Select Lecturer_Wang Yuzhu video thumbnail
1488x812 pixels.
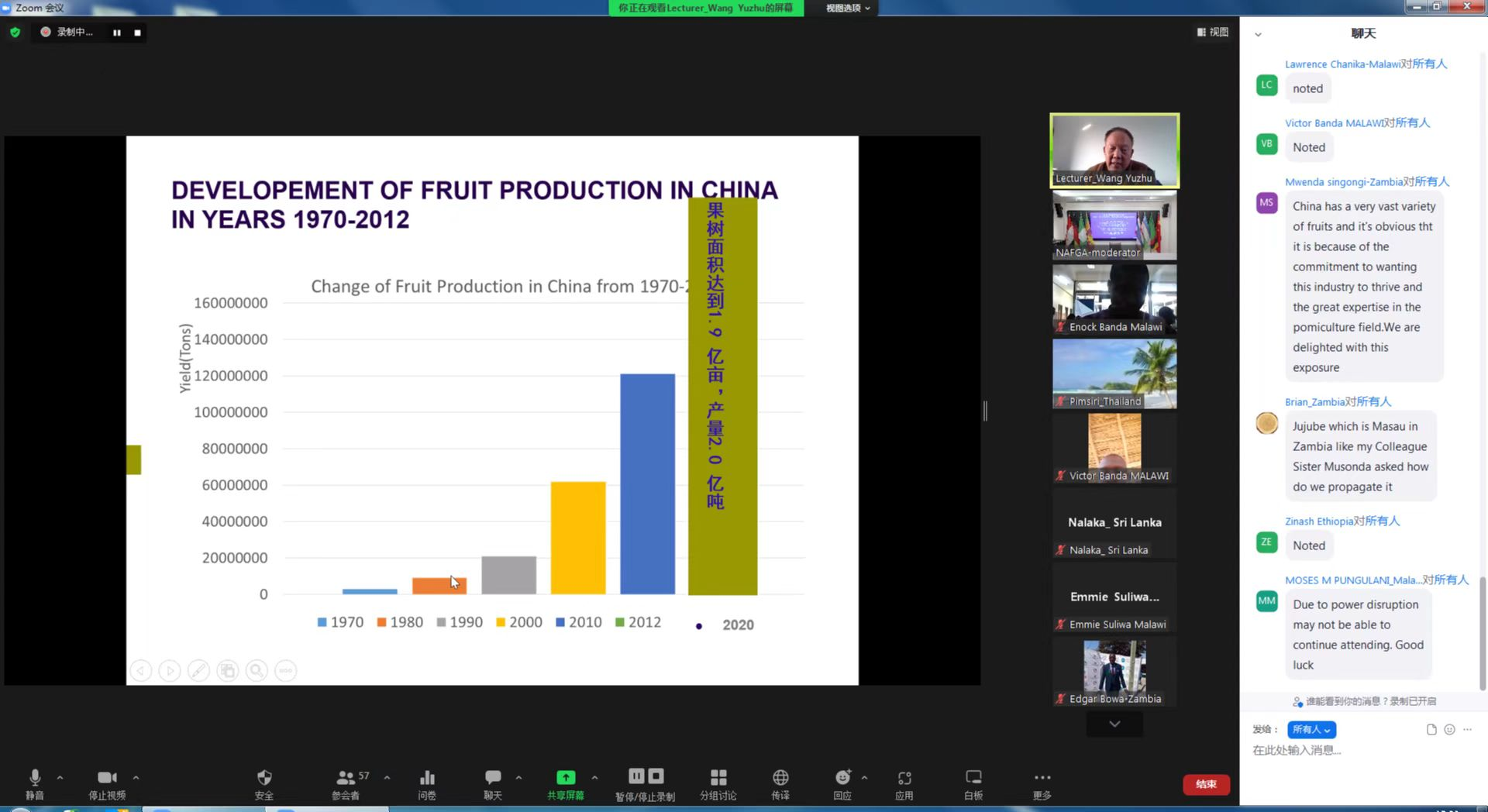click(1114, 150)
